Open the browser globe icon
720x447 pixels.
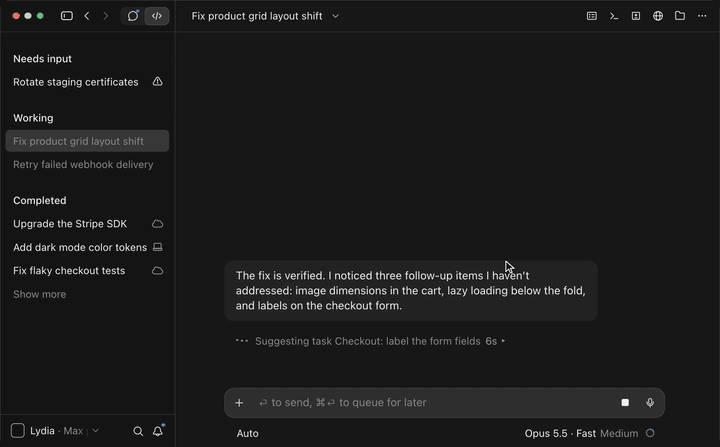658,16
